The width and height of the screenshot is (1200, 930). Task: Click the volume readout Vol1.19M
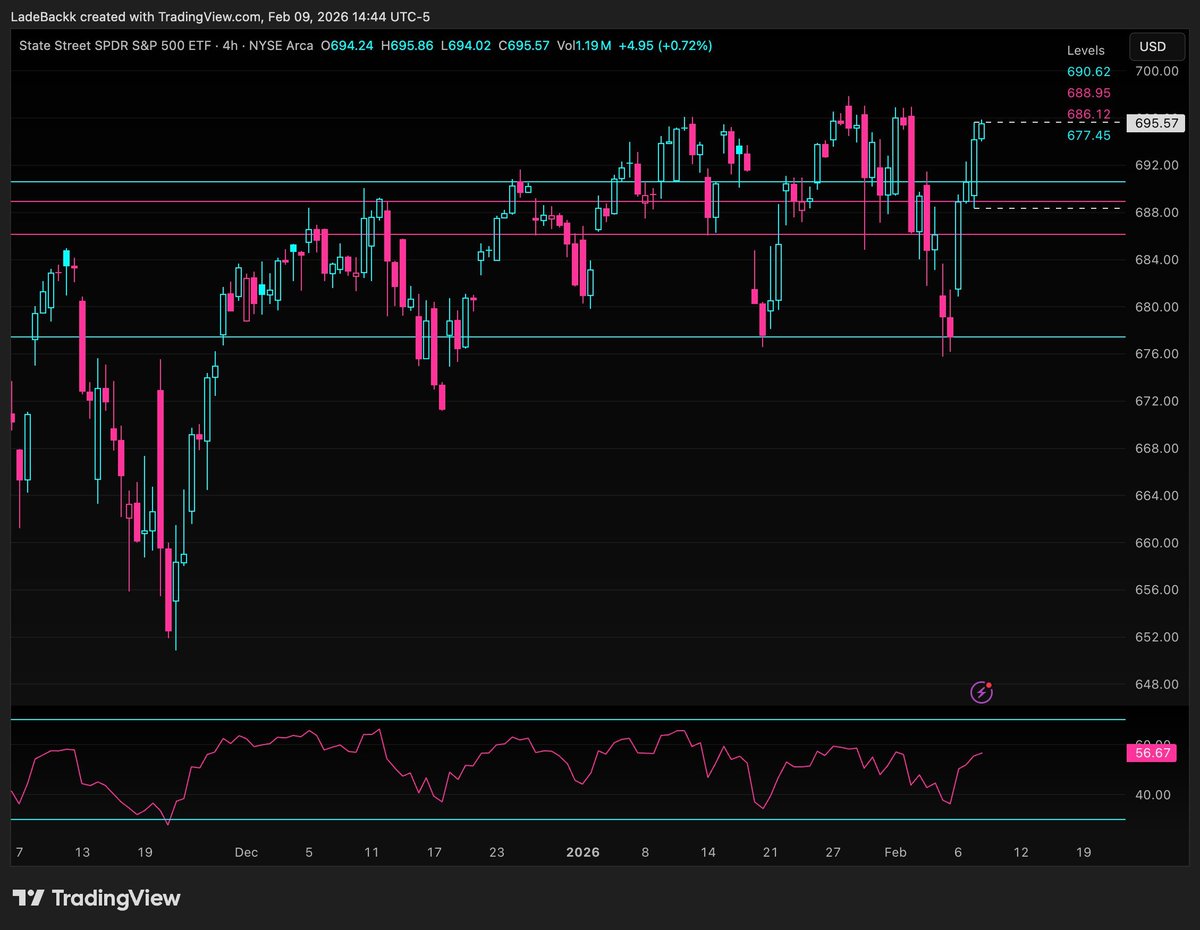click(x=584, y=45)
